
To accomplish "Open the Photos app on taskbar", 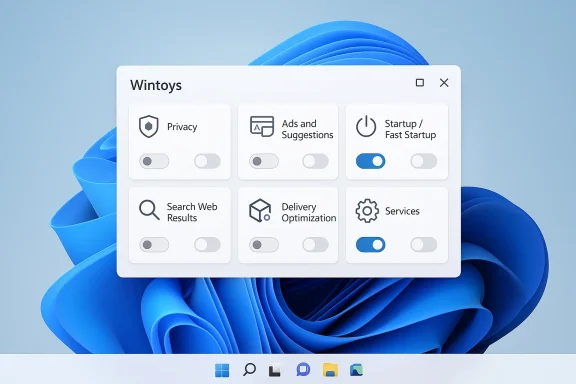I will [x=356, y=370].
